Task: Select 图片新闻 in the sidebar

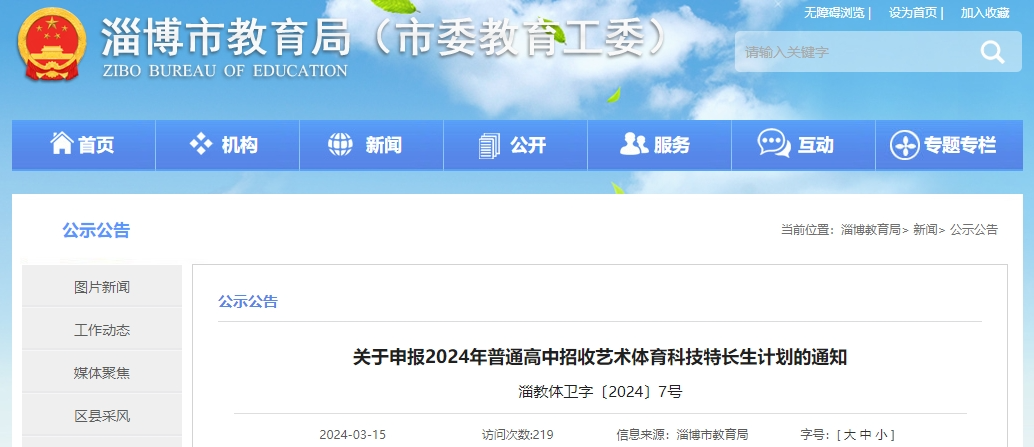Action: [x=102, y=287]
